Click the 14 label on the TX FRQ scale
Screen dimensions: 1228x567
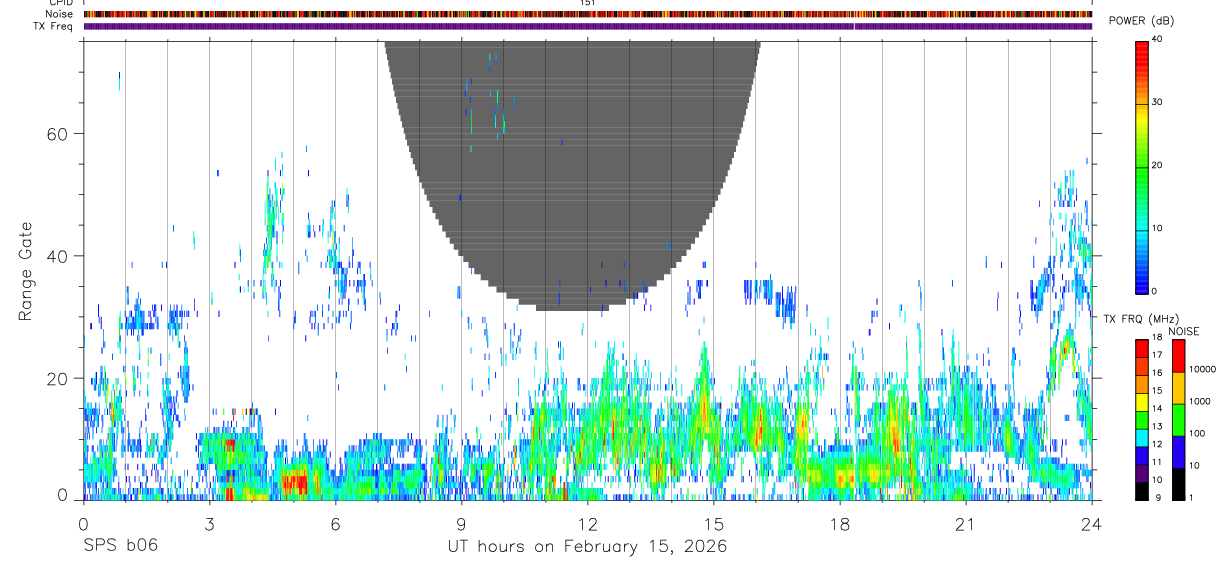pyautogui.click(x=1156, y=408)
